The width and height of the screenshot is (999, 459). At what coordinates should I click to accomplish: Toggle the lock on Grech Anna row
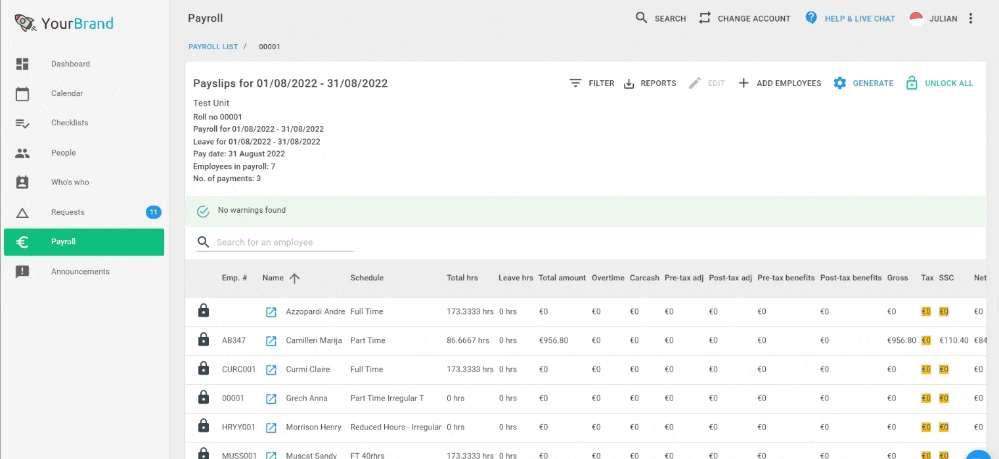point(203,398)
